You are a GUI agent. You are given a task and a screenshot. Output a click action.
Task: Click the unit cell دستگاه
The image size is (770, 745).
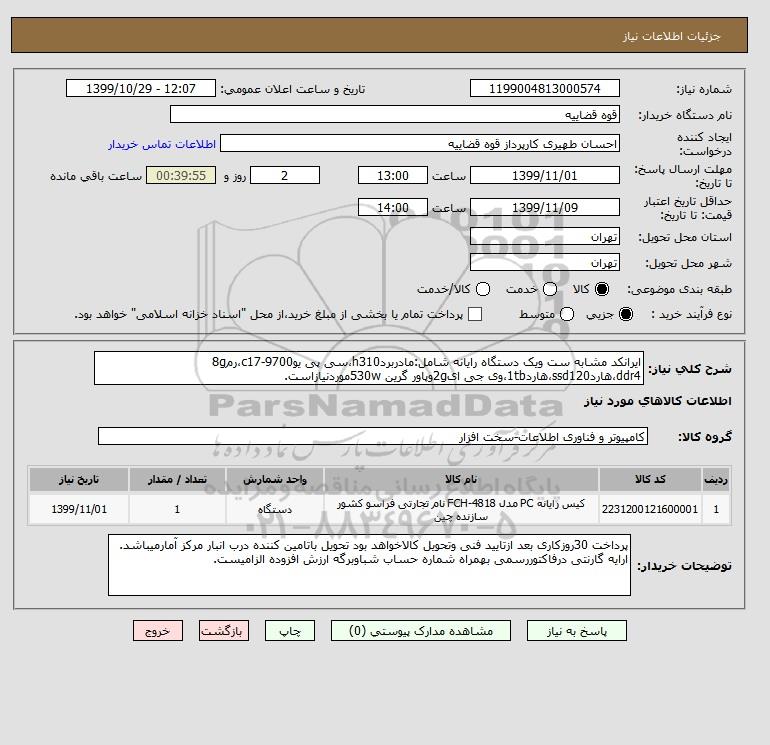click(x=275, y=509)
